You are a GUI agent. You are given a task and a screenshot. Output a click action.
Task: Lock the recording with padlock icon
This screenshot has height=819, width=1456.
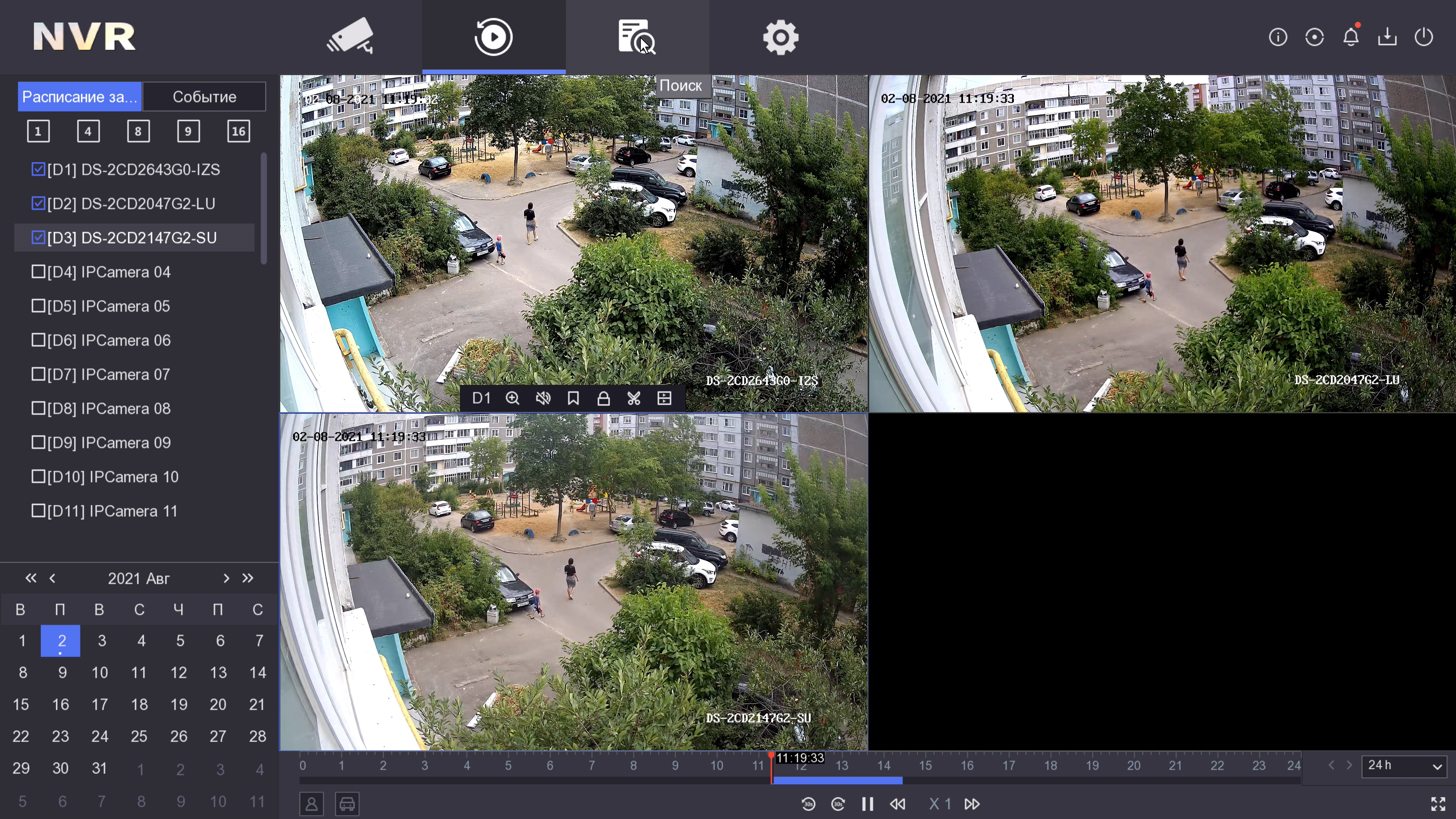click(603, 399)
